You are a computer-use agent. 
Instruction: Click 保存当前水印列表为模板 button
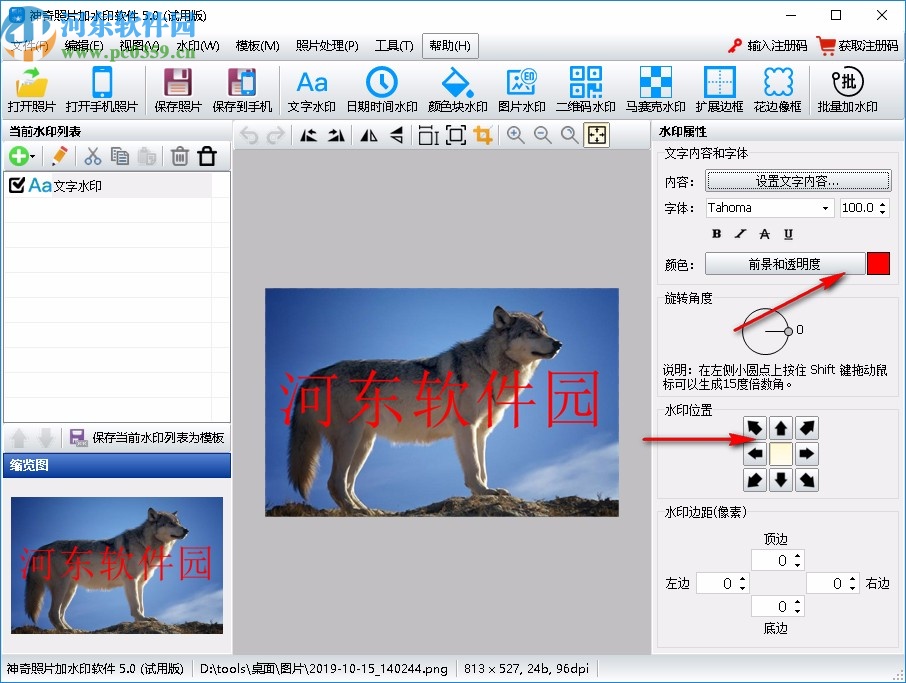coord(147,437)
